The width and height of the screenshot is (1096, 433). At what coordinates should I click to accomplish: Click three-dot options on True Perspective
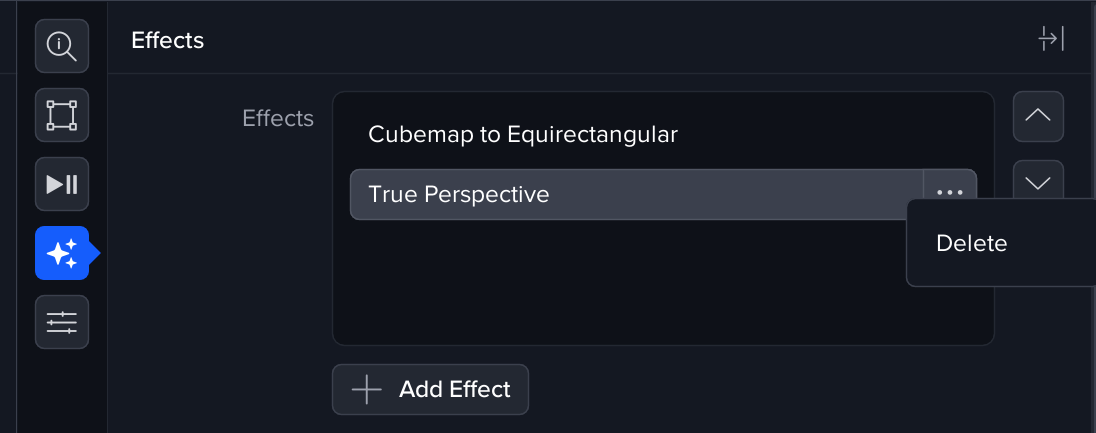click(949, 194)
